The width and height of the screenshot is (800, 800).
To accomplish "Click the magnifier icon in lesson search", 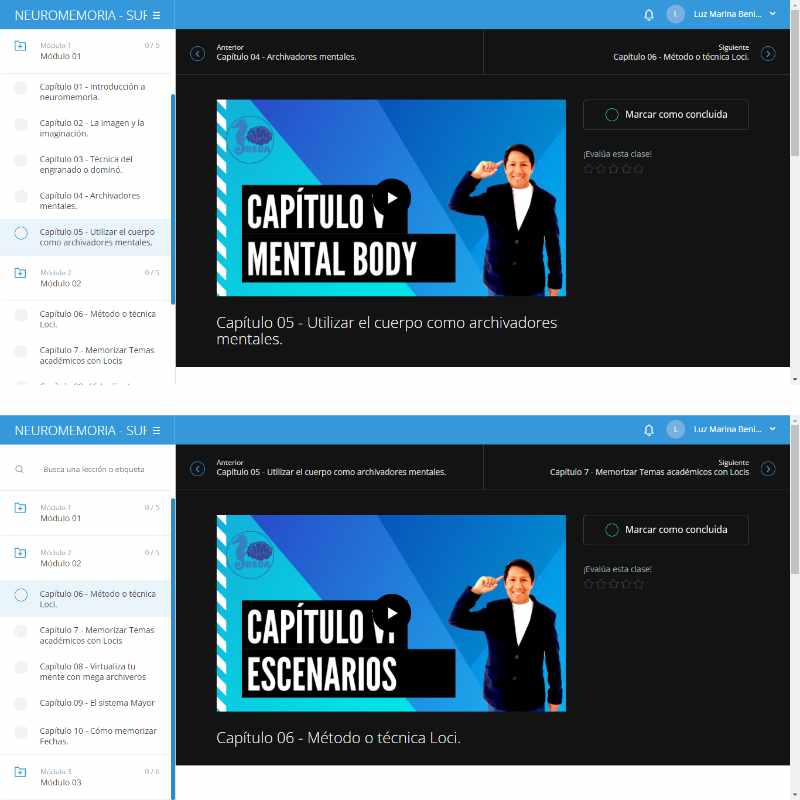I will [20, 469].
